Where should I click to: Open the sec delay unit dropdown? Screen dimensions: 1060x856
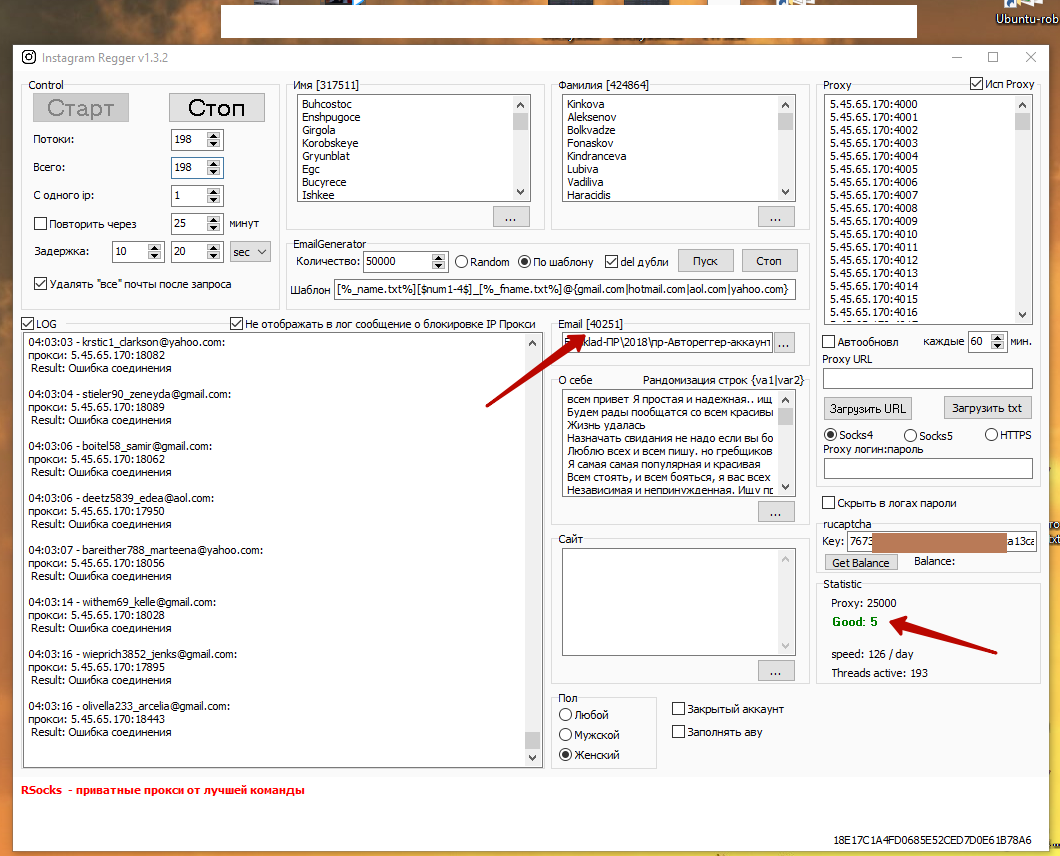coord(250,252)
